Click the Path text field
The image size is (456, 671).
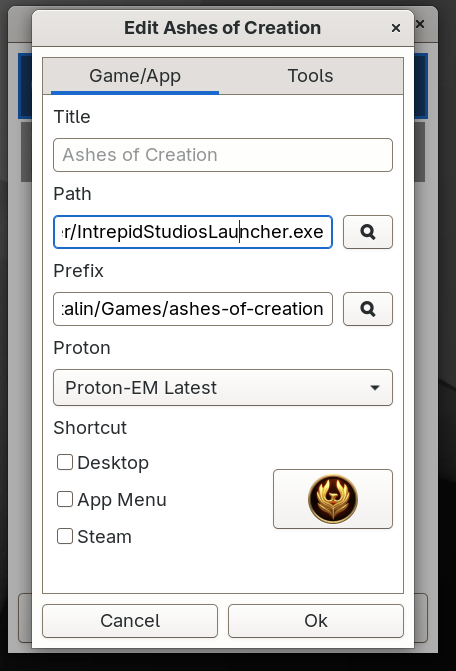click(x=193, y=232)
